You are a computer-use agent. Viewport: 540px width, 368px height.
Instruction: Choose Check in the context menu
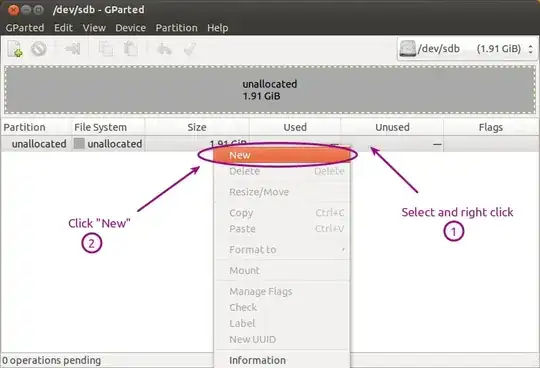(x=282, y=307)
